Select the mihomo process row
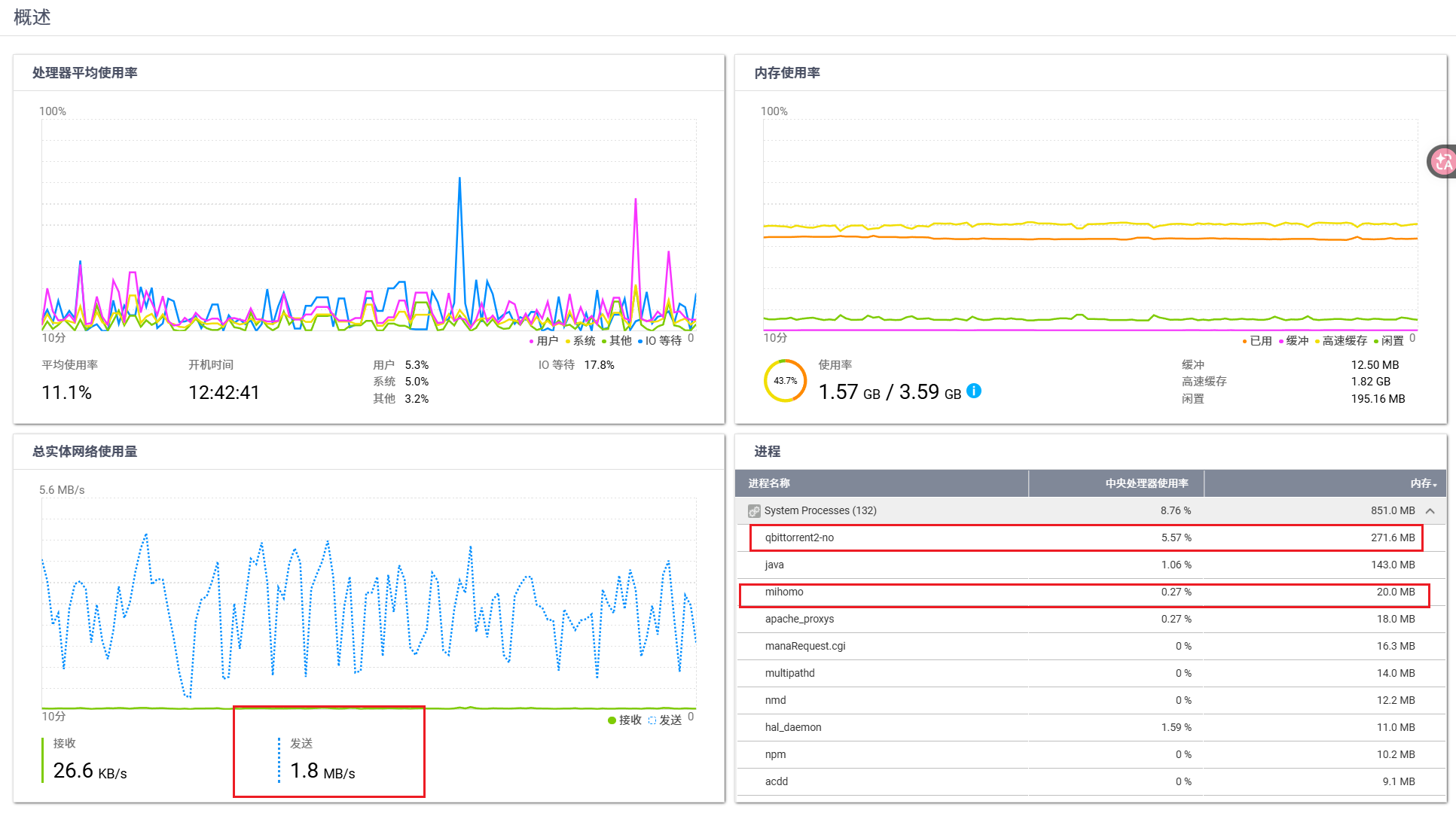This screenshot has height=813, width=1456. pyautogui.click(x=784, y=592)
